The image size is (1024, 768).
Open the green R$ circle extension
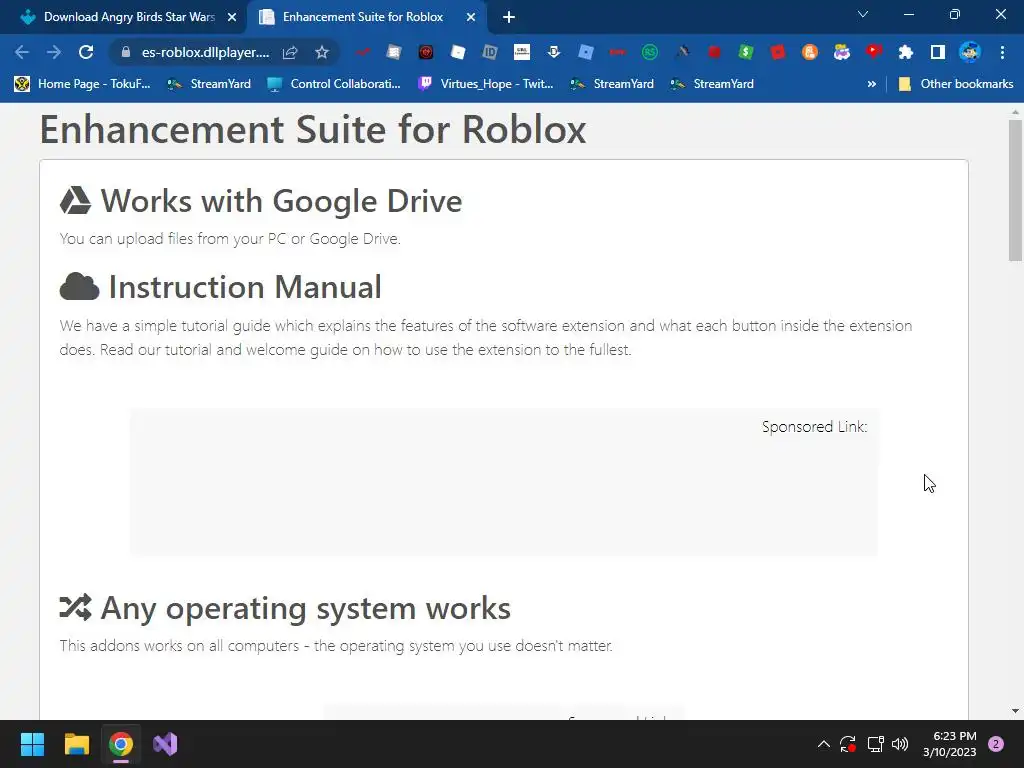[x=650, y=52]
